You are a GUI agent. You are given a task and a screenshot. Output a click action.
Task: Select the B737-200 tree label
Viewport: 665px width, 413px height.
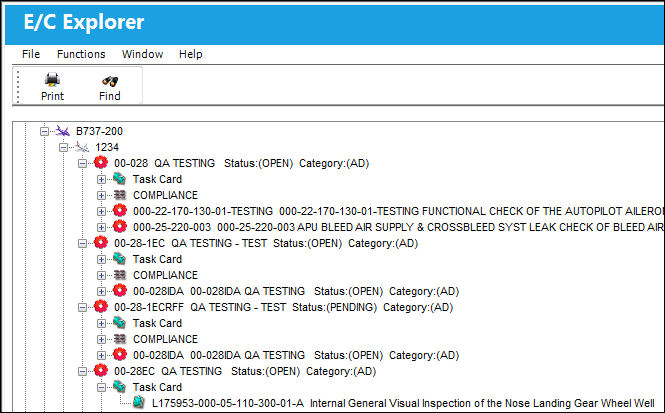click(x=99, y=131)
